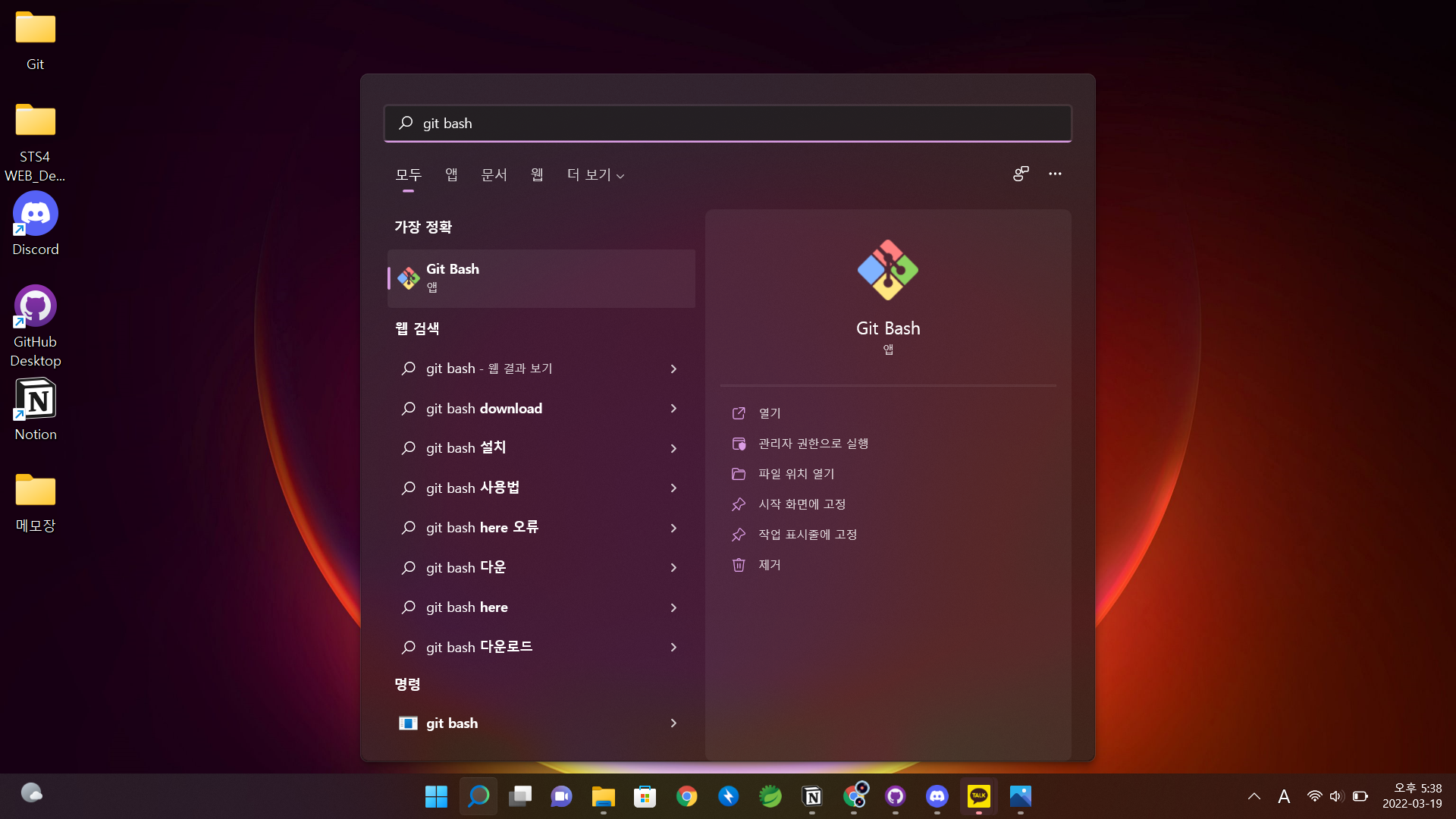Screen dimensions: 1456x819
Task: Click the search feedback people icon
Action: (1021, 174)
